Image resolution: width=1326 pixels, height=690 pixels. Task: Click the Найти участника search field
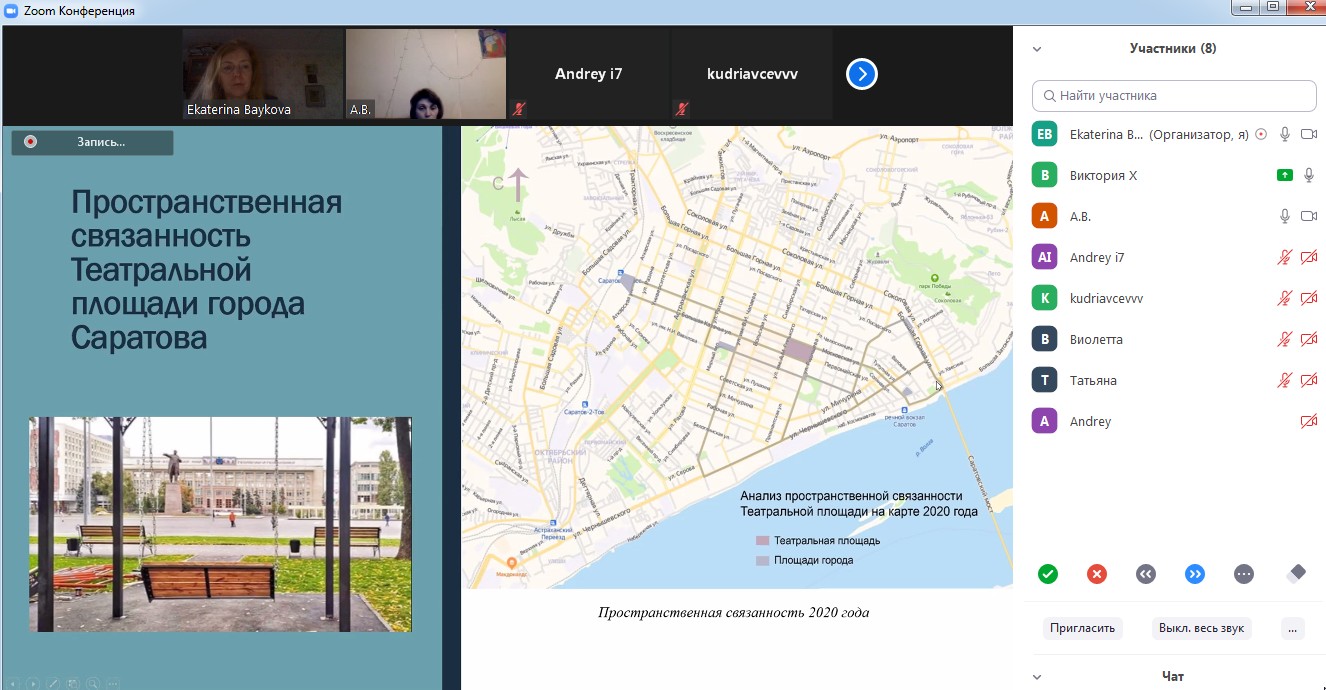[1174, 96]
